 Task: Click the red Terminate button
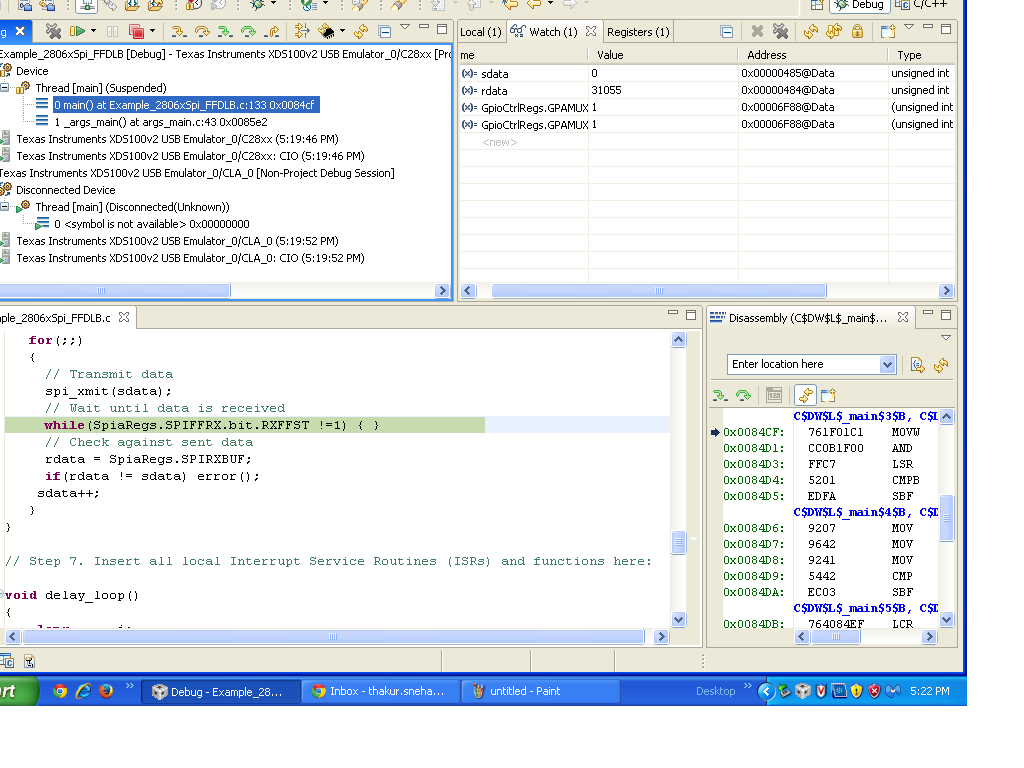point(136,32)
